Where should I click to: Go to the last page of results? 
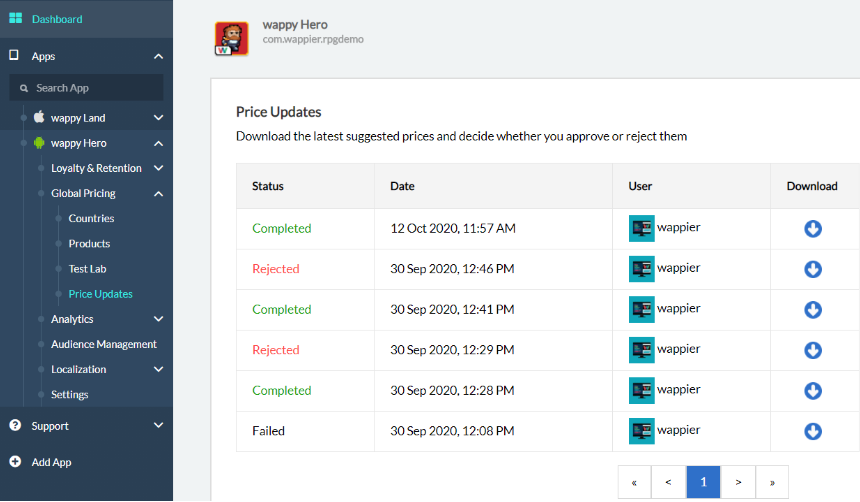pos(772,482)
